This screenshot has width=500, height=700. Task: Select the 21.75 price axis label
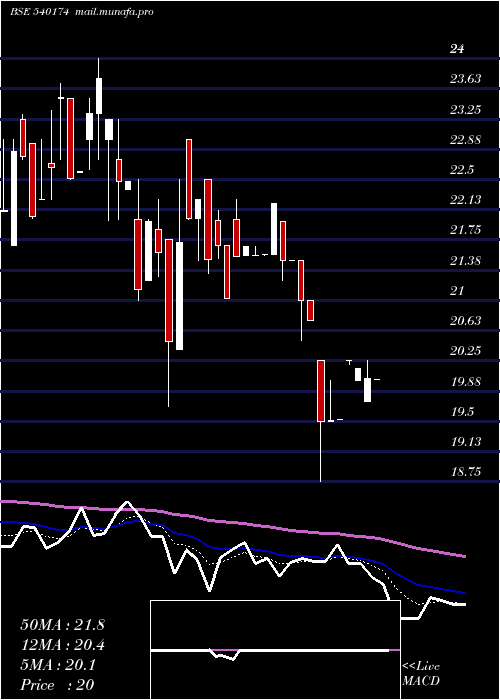coord(465,230)
